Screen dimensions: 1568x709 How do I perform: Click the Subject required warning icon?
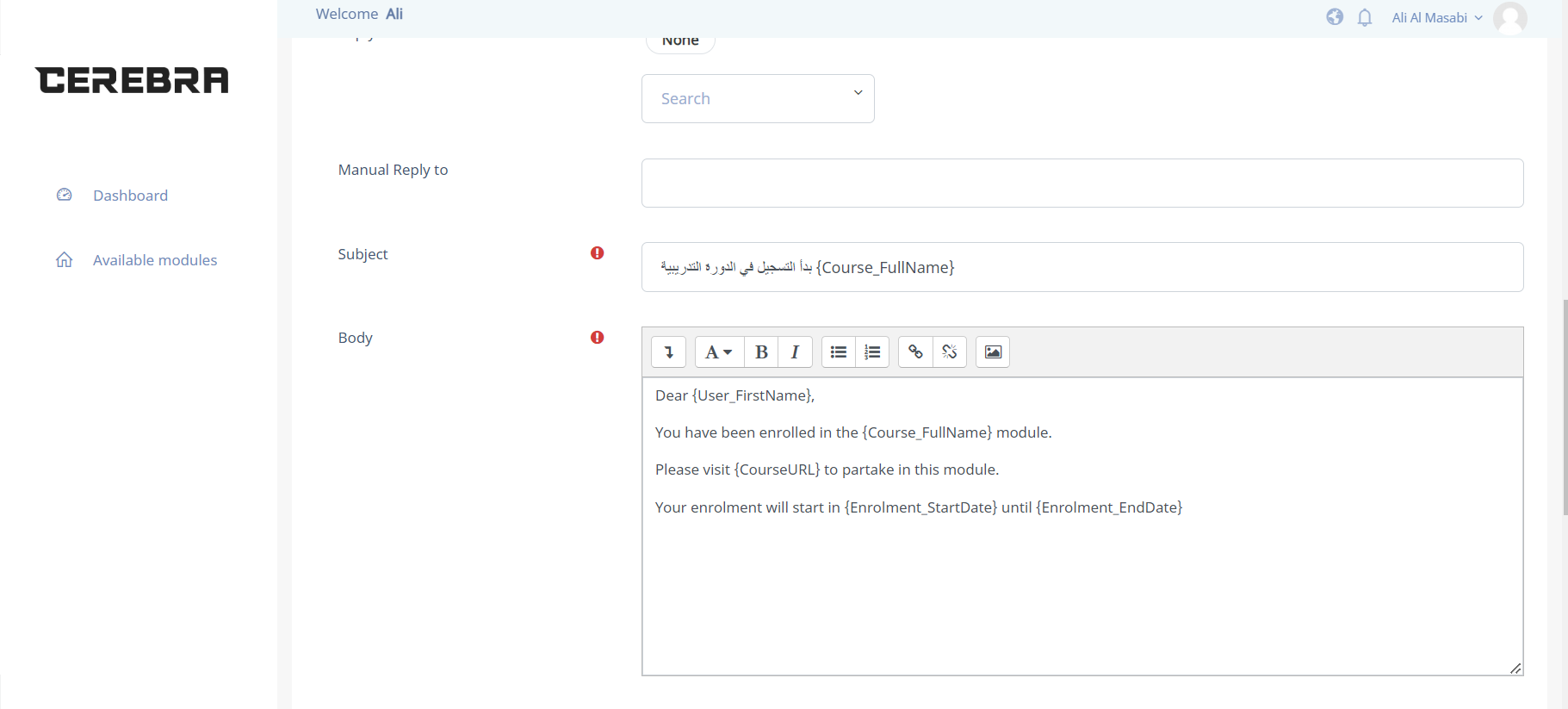click(x=597, y=252)
